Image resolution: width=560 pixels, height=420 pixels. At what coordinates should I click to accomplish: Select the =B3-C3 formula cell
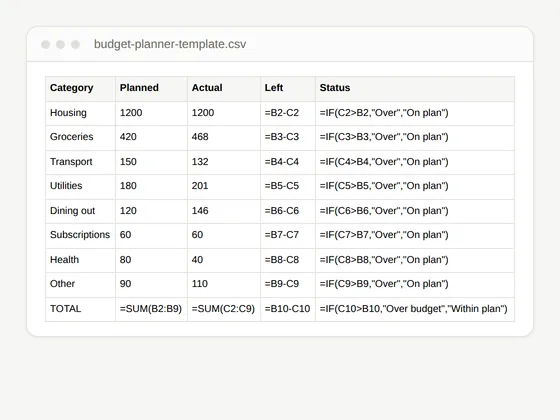click(x=288, y=138)
